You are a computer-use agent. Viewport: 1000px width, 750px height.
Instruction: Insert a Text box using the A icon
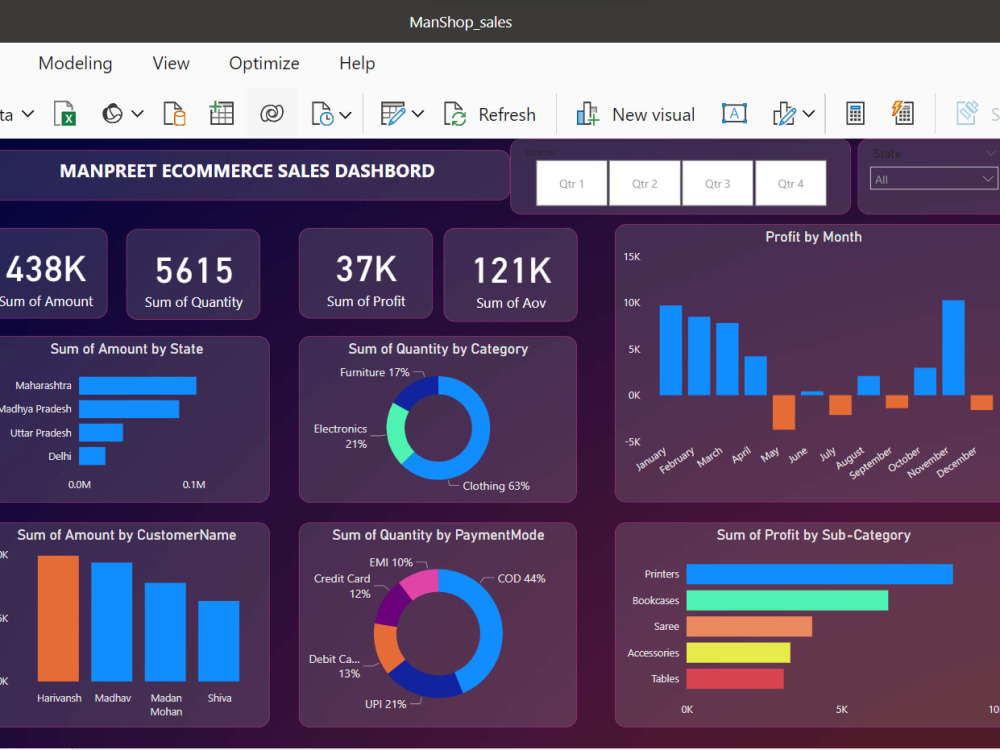[x=735, y=113]
